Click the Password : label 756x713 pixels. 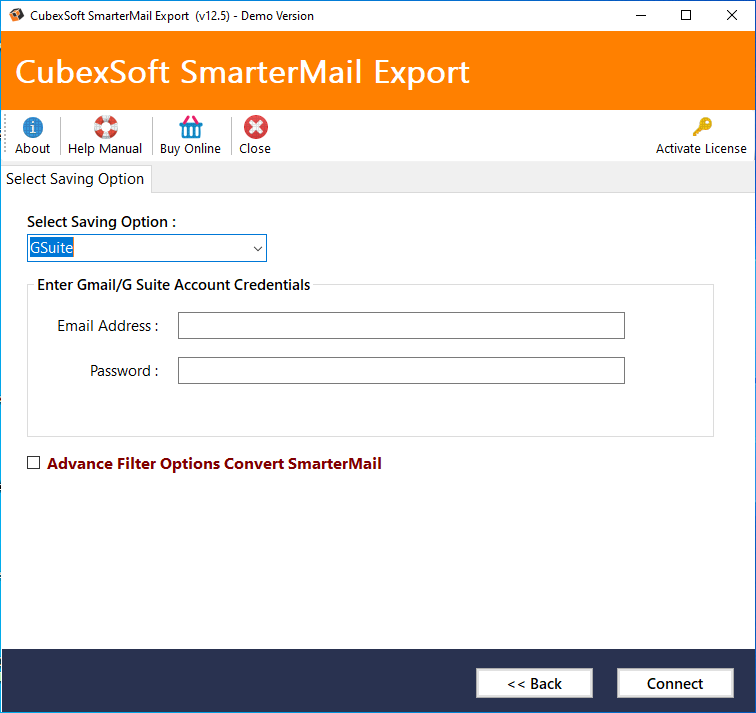tap(124, 371)
